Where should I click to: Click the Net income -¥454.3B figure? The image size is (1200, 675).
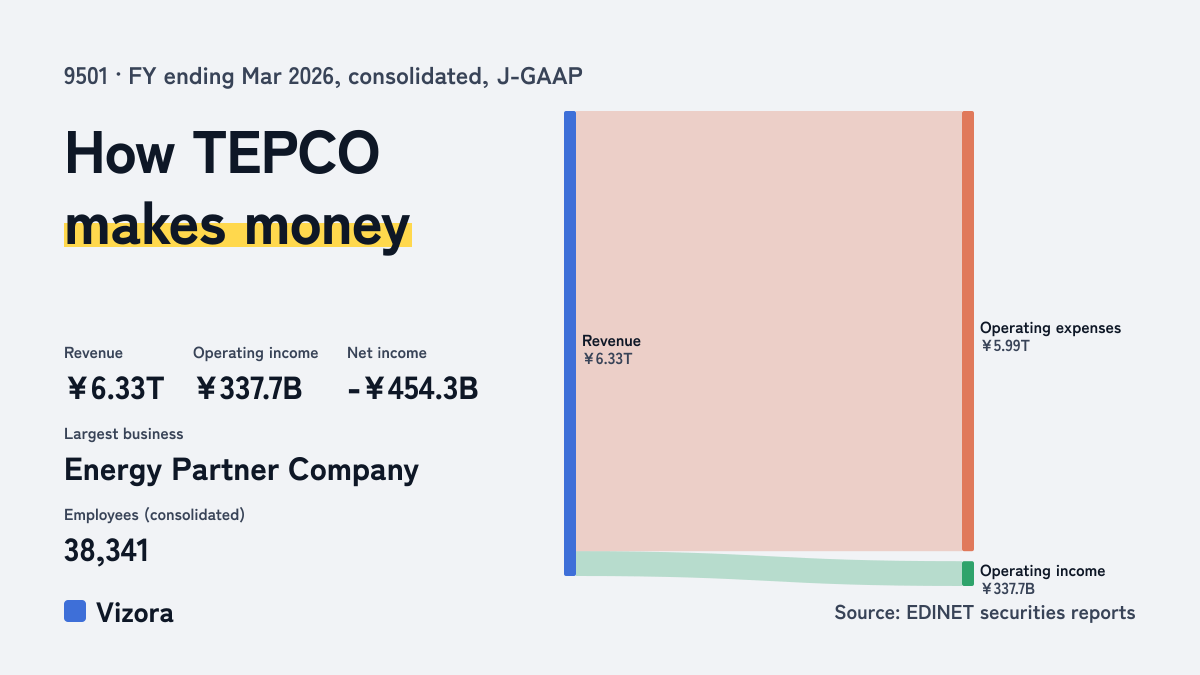coord(412,388)
